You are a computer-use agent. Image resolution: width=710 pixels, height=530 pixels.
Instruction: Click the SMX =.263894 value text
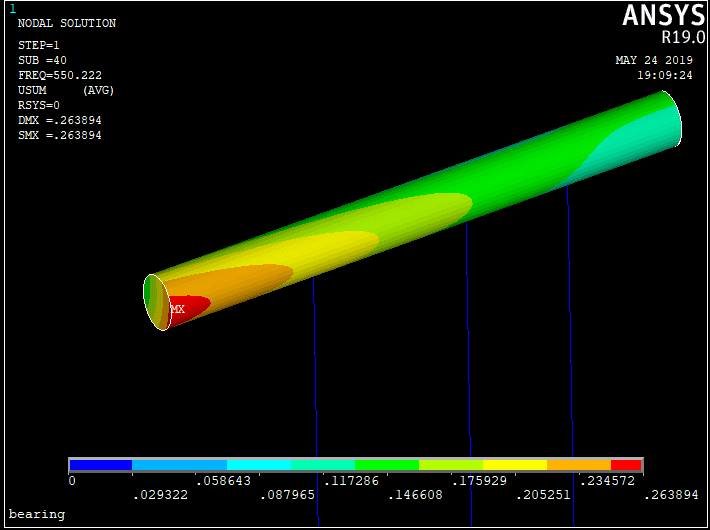pos(60,135)
